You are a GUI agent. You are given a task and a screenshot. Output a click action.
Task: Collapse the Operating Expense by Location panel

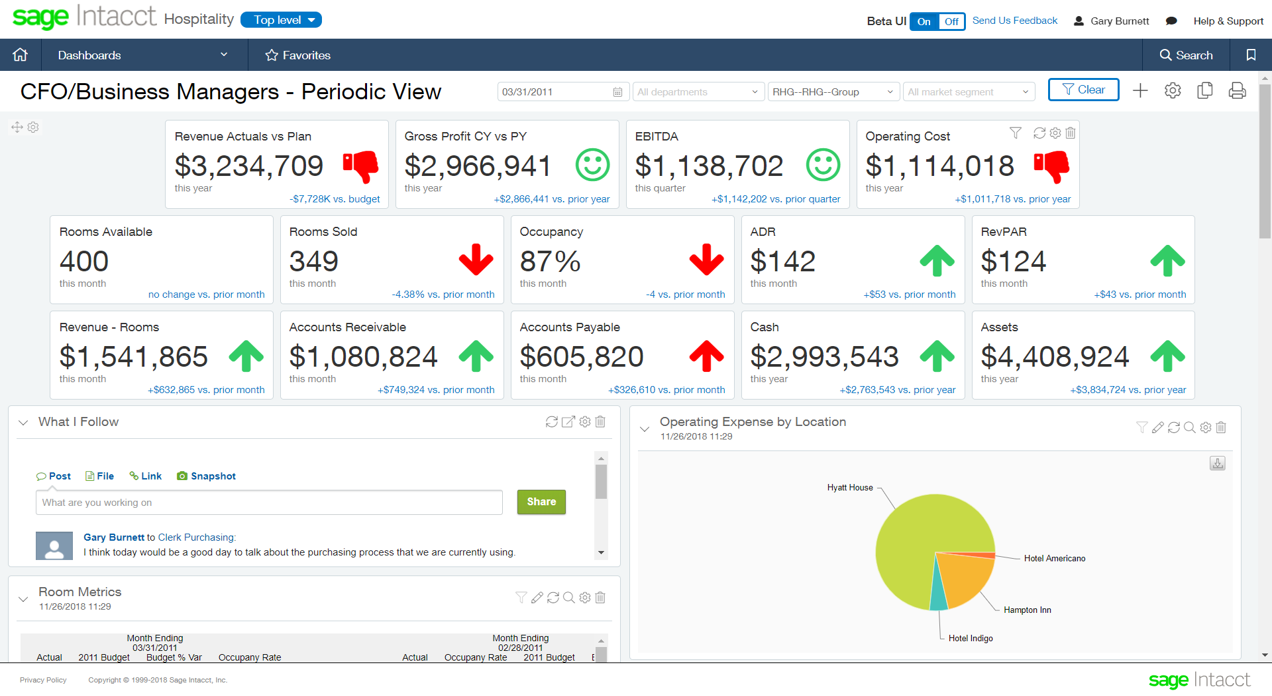pos(645,429)
